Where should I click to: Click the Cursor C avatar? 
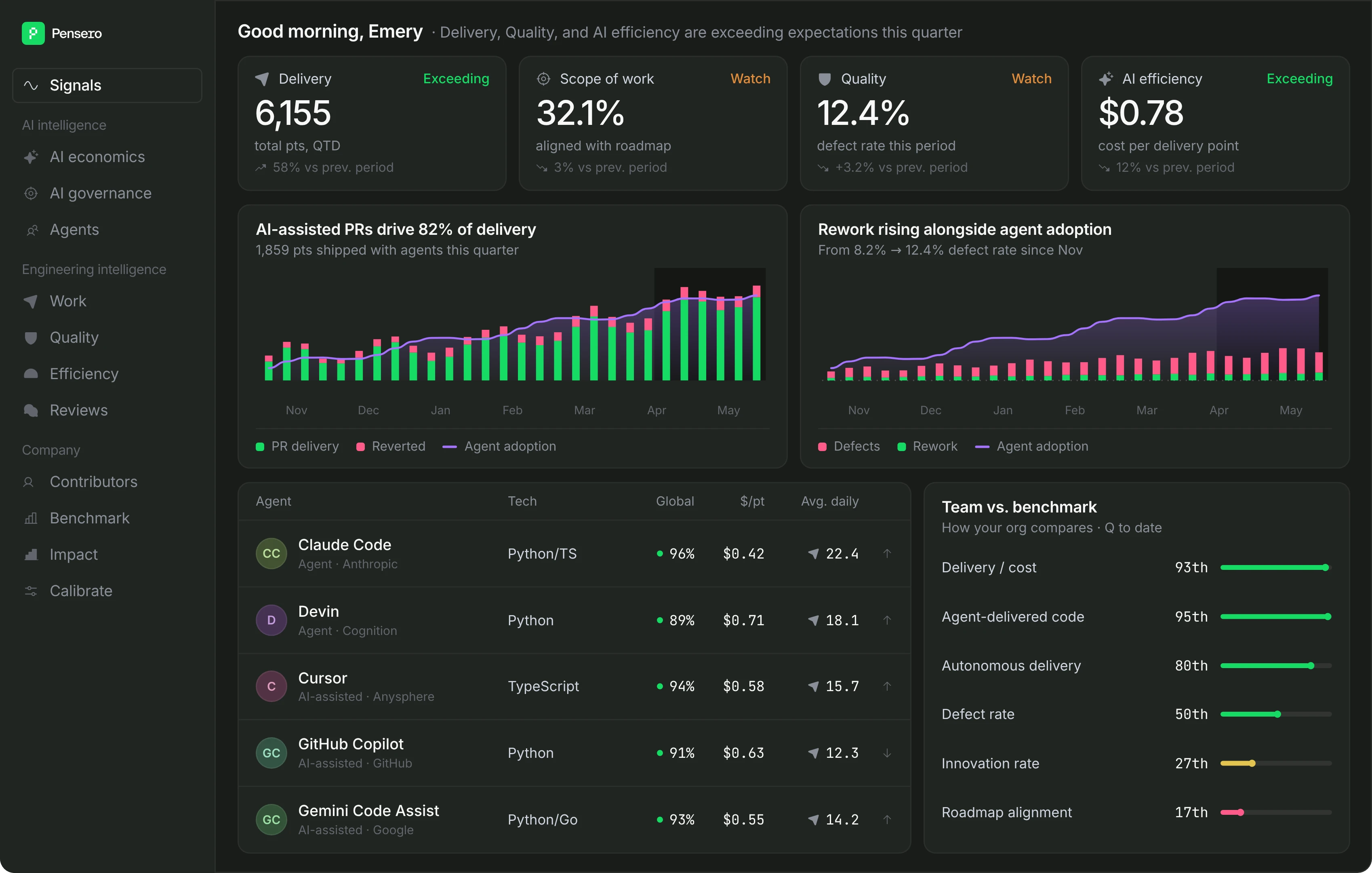coord(271,686)
